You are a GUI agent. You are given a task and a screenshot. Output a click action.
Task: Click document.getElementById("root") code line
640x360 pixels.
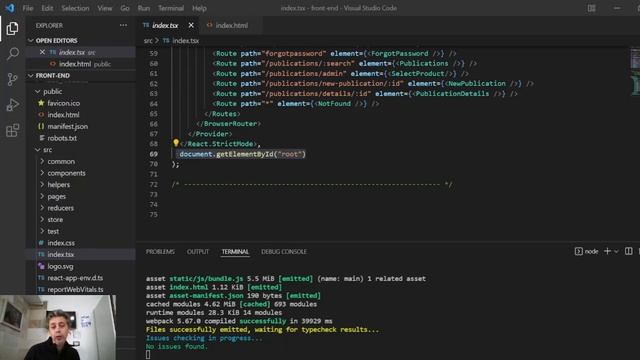pyautogui.click(x=242, y=154)
